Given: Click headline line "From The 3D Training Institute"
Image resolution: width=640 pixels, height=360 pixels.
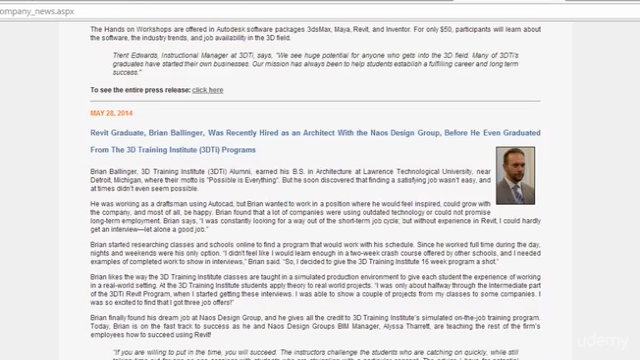Looking at the screenshot, I should point(173,150).
